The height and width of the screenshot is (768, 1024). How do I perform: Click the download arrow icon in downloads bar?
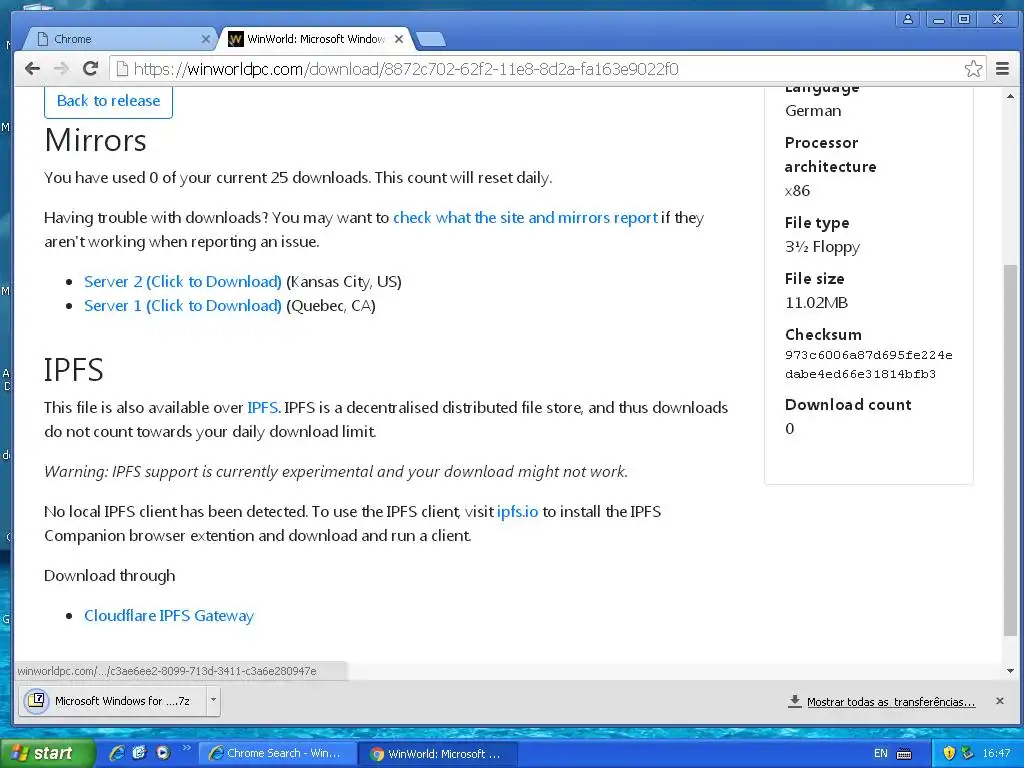(x=795, y=701)
